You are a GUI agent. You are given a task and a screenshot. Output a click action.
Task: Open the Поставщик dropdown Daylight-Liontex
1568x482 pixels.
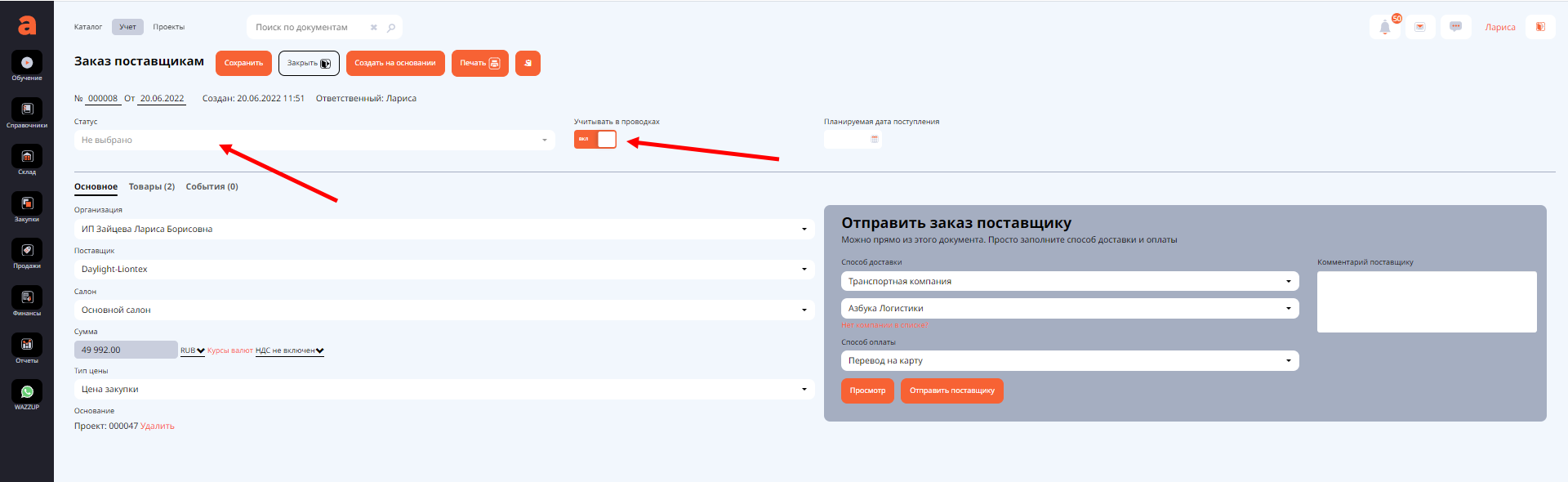pyautogui.click(x=443, y=270)
